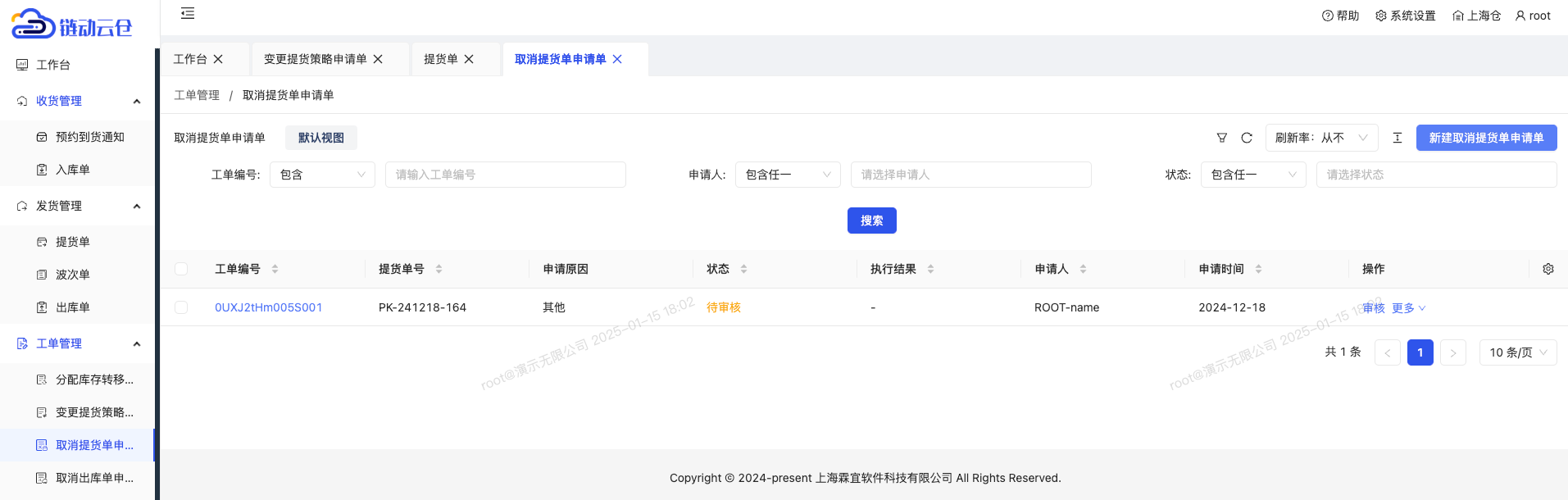Viewport: 1568px width, 500px height.
Task: Open 系统设置 in the top bar
Action: pyautogui.click(x=1405, y=16)
